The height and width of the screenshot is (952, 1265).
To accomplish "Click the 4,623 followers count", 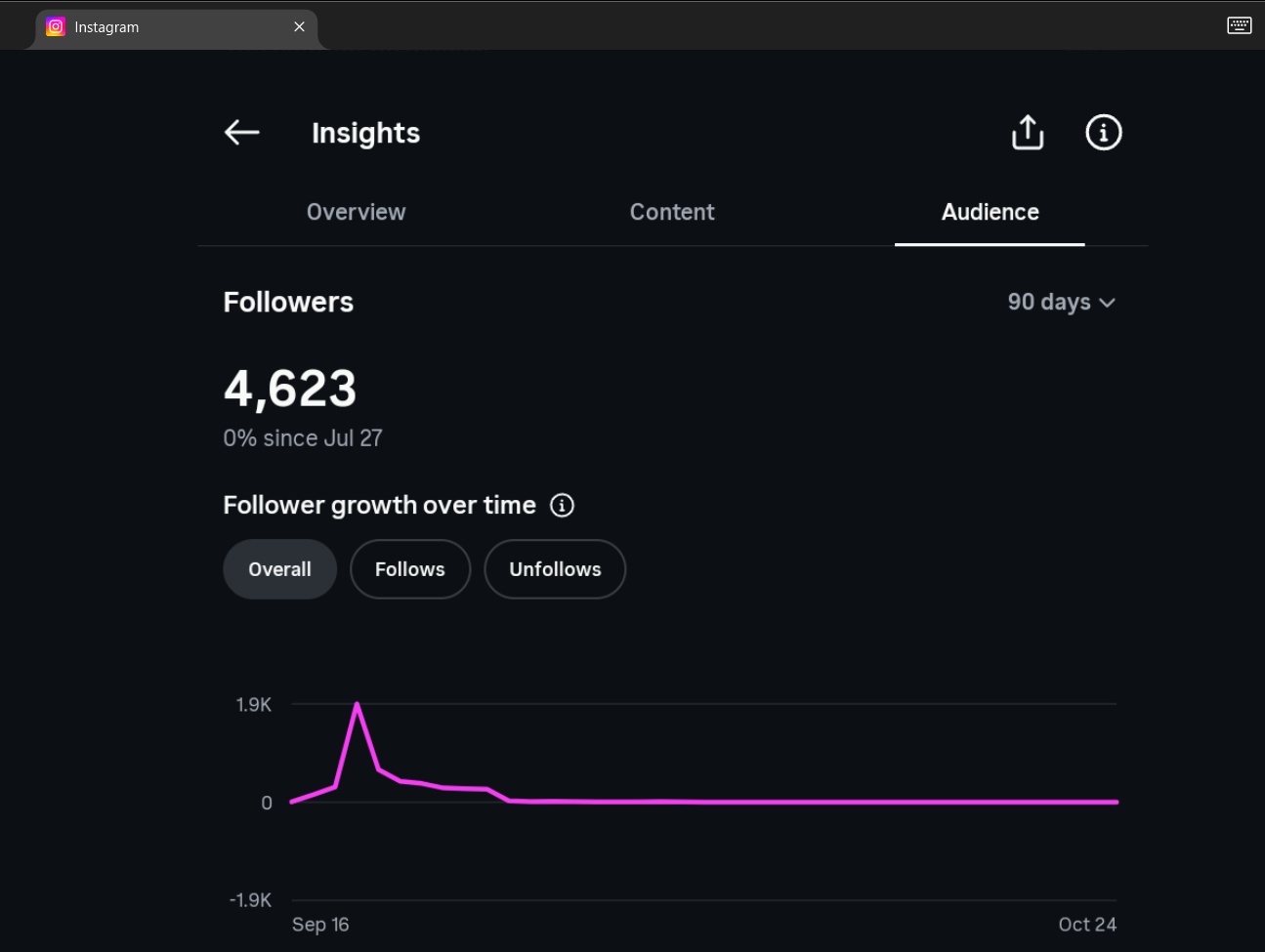I will [290, 389].
